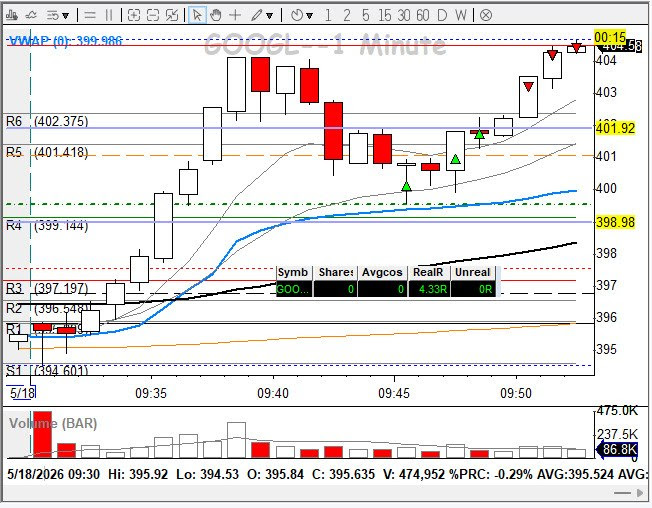The image size is (652, 508).
Task: Open the indicators line-study icon
Action: click(x=31, y=16)
